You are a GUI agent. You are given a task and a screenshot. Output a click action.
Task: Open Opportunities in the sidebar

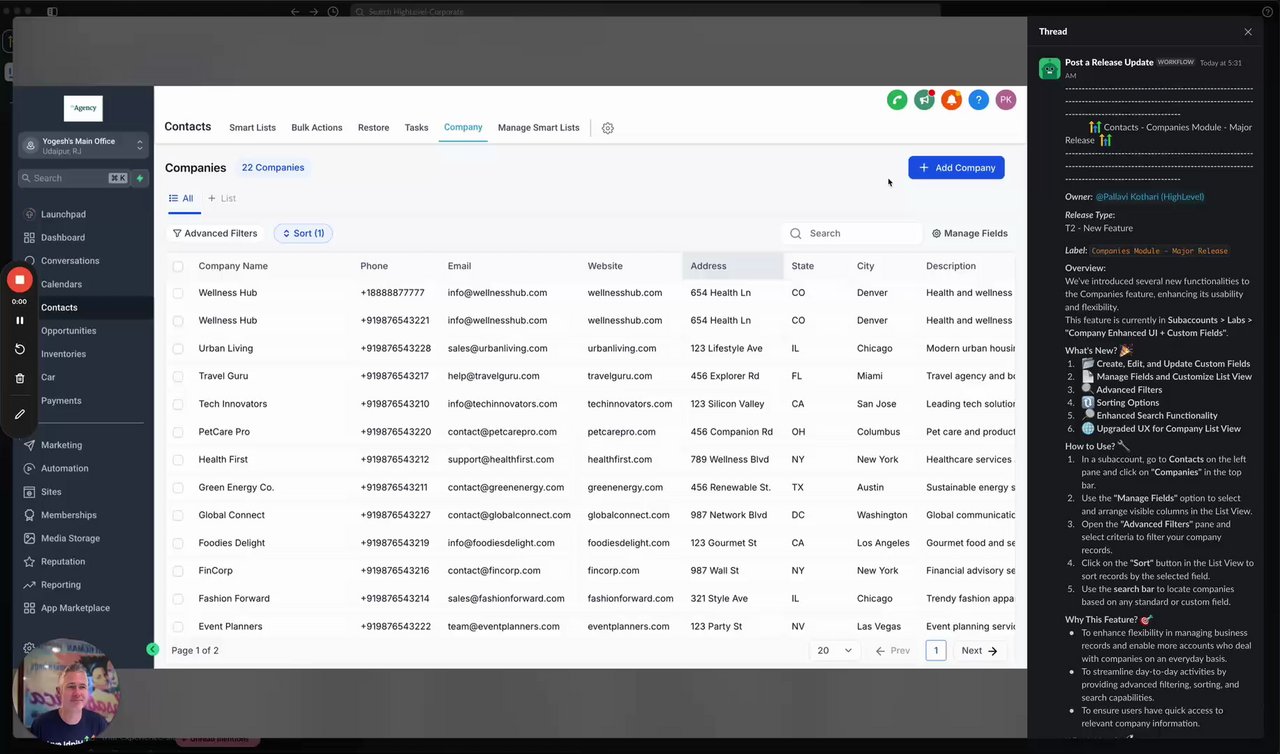pos(69,331)
